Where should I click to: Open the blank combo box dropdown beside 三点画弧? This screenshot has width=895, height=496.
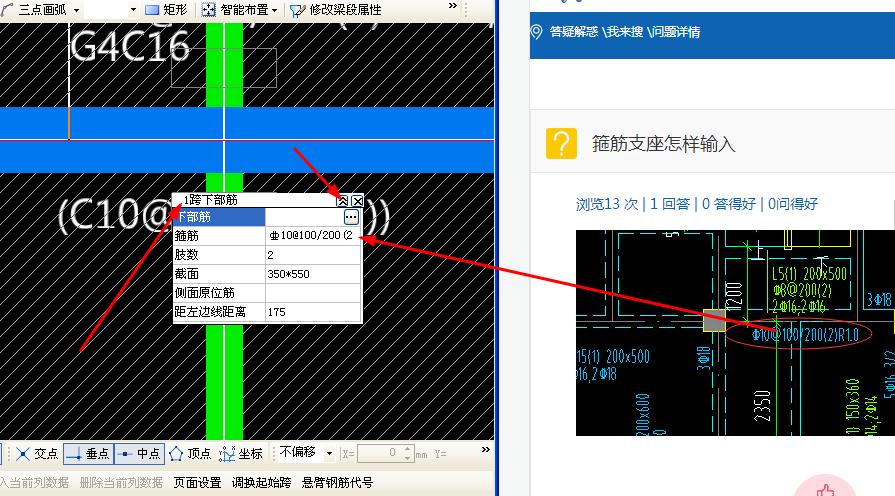(x=133, y=10)
